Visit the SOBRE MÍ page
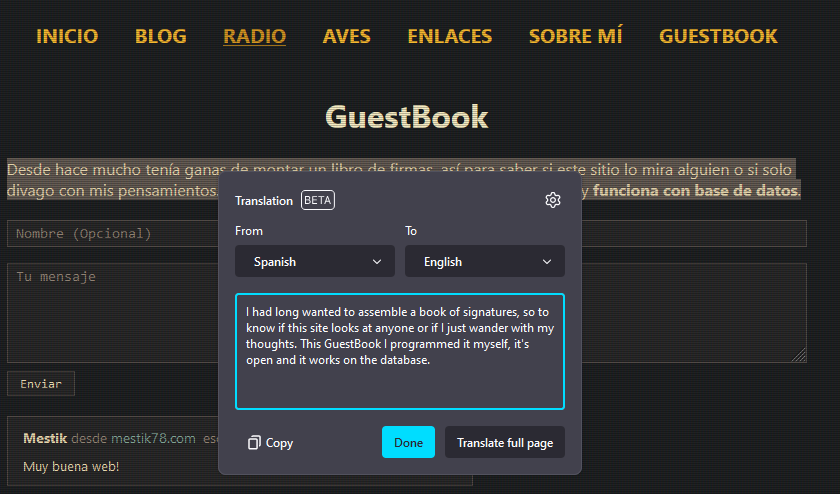The image size is (840, 494). click(575, 37)
